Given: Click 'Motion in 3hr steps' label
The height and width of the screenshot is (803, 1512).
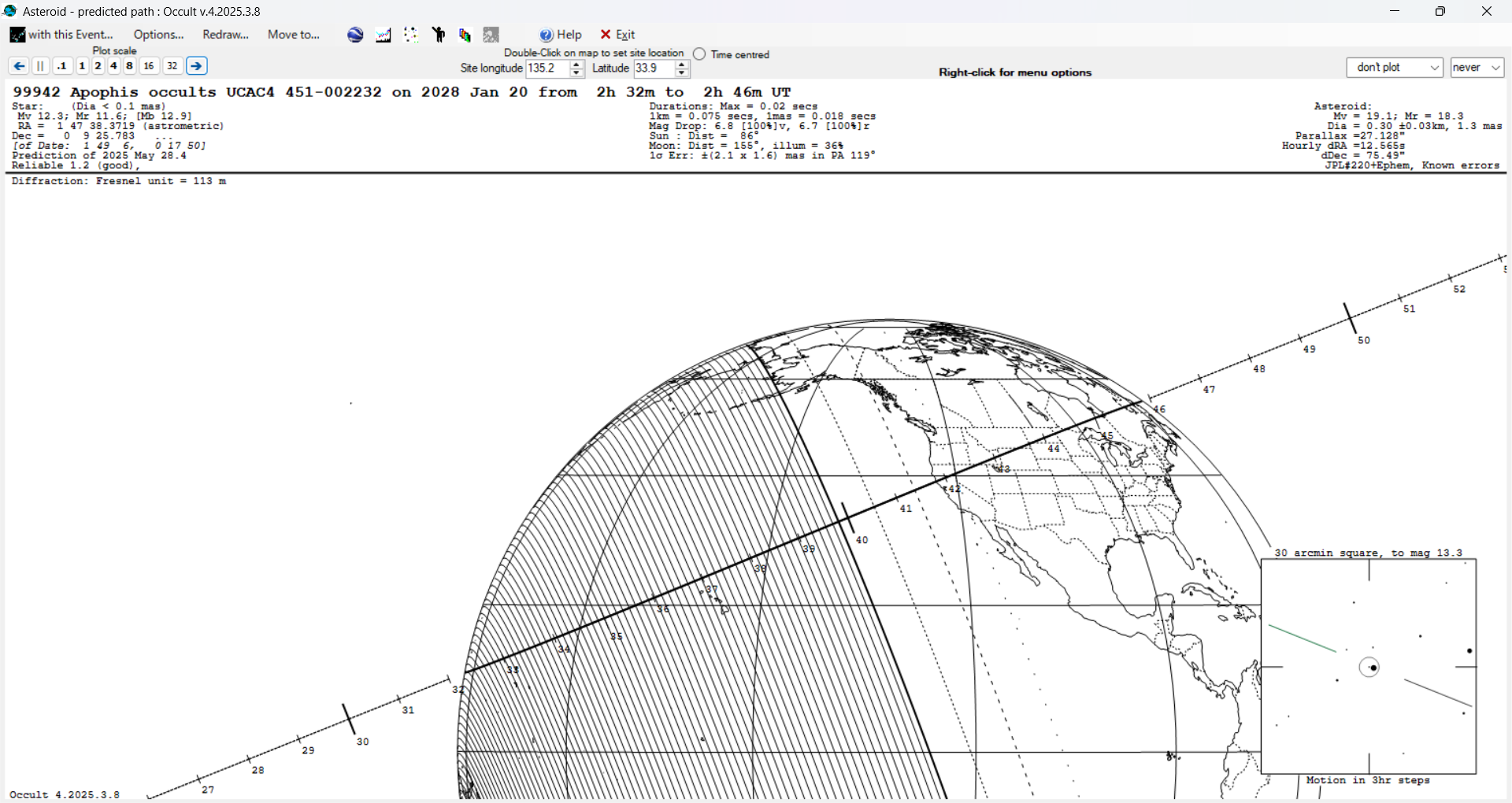Looking at the screenshot, I should 1368,780.
